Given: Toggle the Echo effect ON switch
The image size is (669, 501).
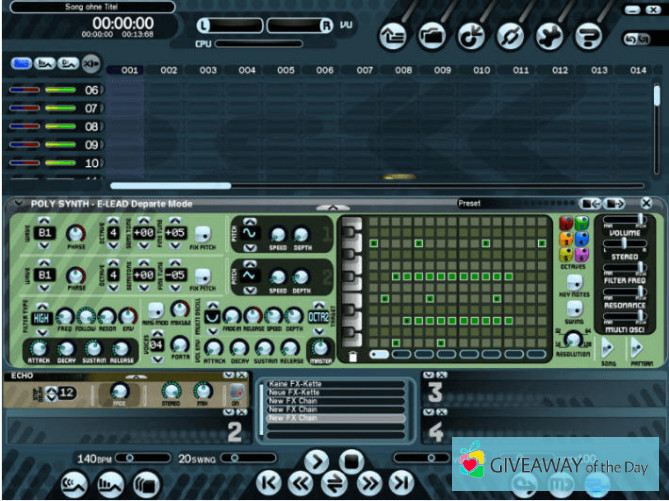Looking at the screenshot, I should (x=236, y=392).
